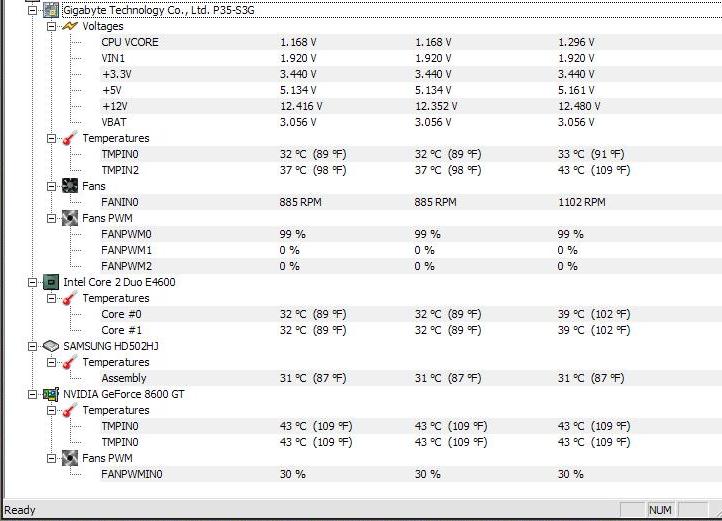The image size is (722, 521).
Task: Collapse the Voltages section
Action: (51, 26)
